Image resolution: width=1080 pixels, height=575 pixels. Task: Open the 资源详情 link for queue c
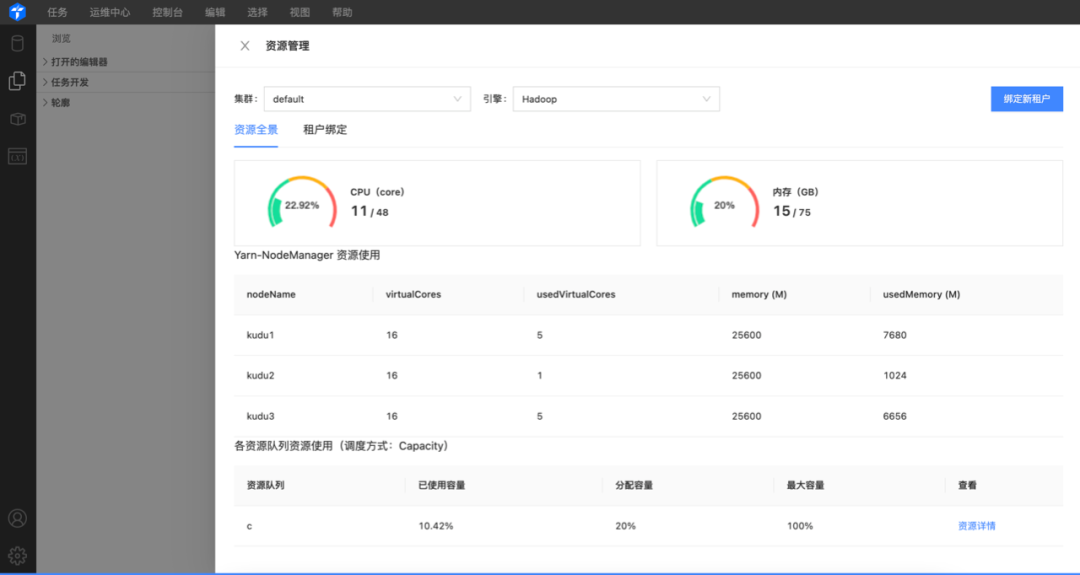pos(977,526)
